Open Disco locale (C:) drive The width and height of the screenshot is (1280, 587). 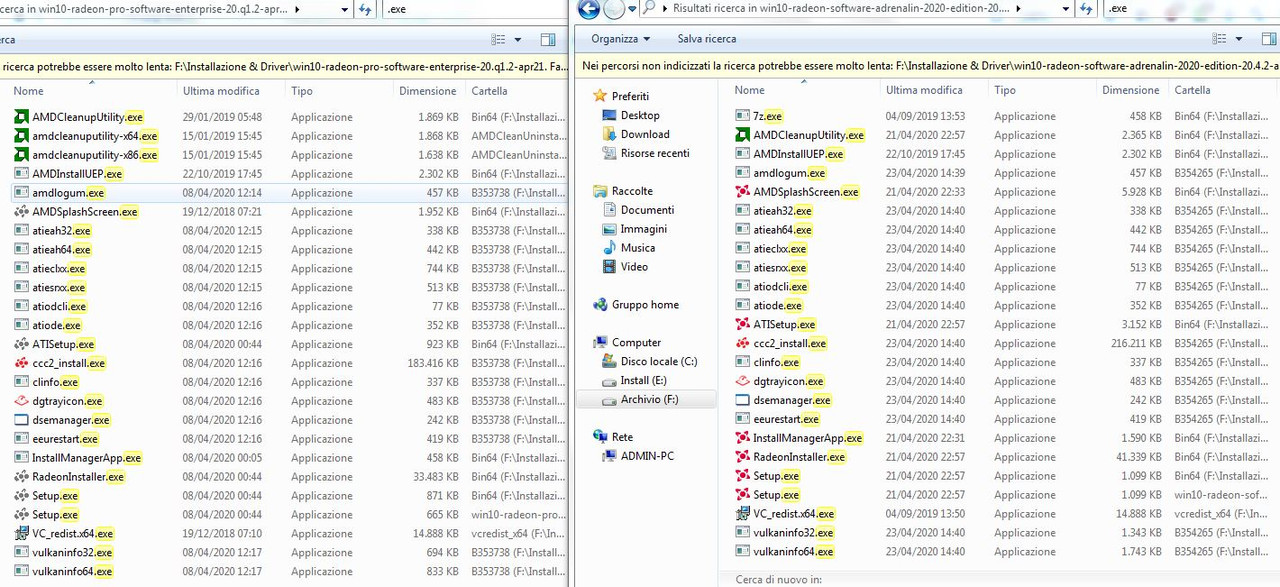[650, 362]
